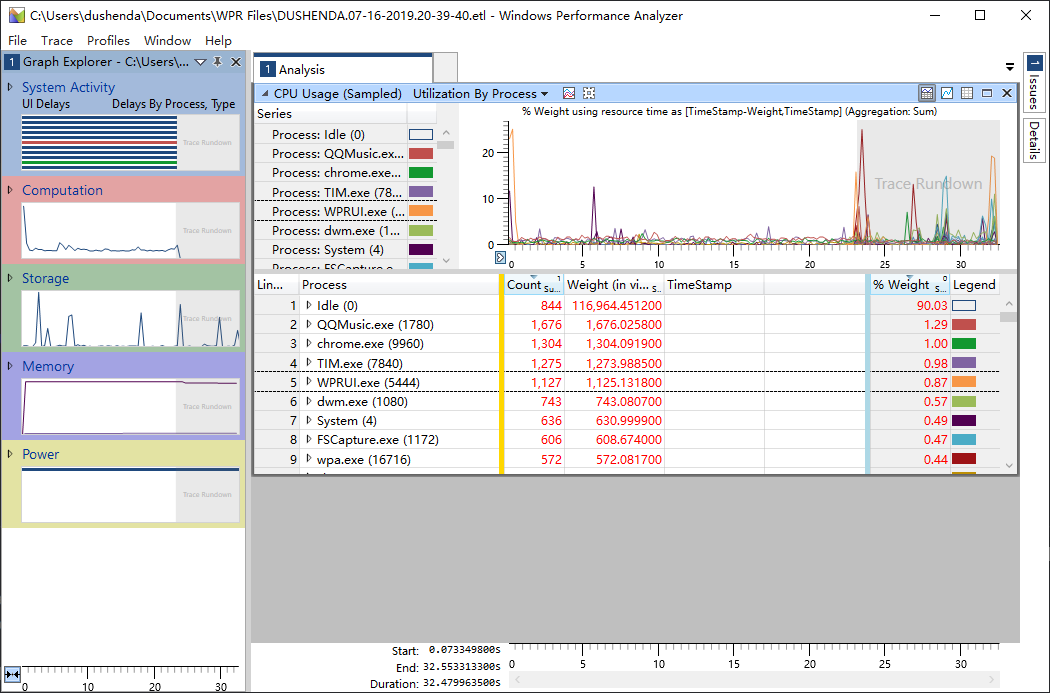
Task: Expand the QQMusic.exe (1780) process row
Action: pyautogui.click(x=309, y=325)
